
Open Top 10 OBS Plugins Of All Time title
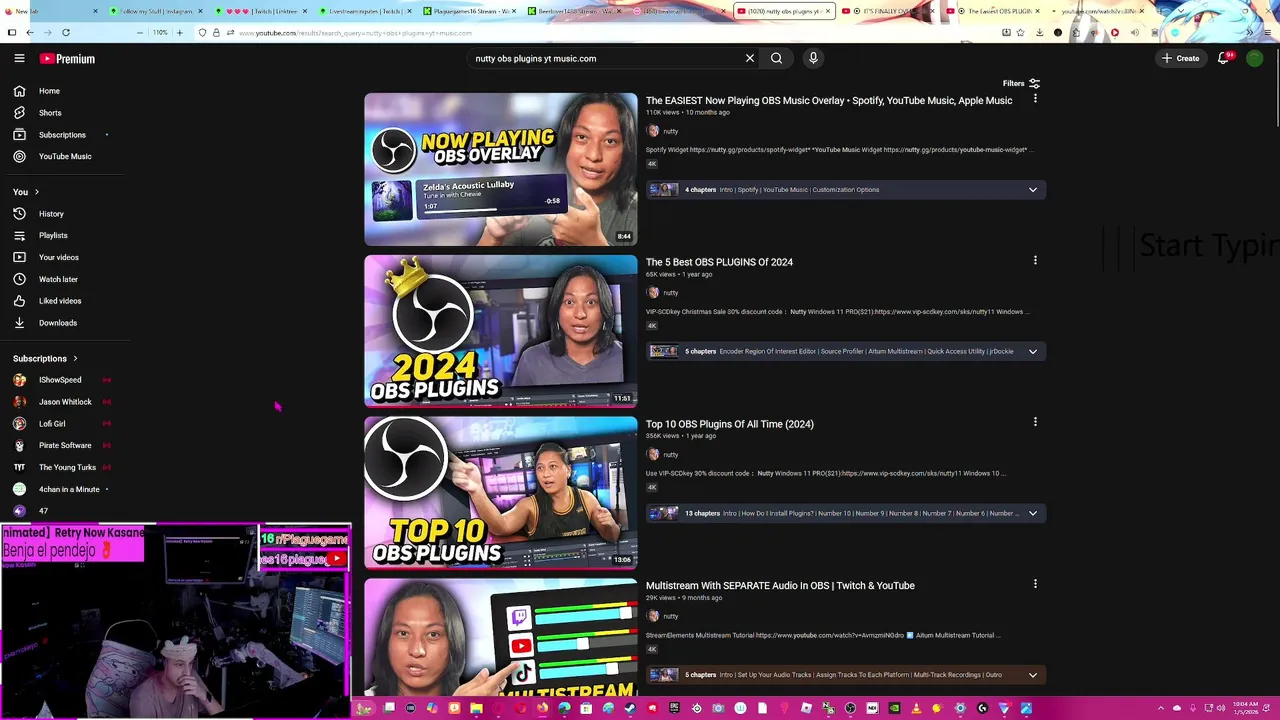point(730,424)
